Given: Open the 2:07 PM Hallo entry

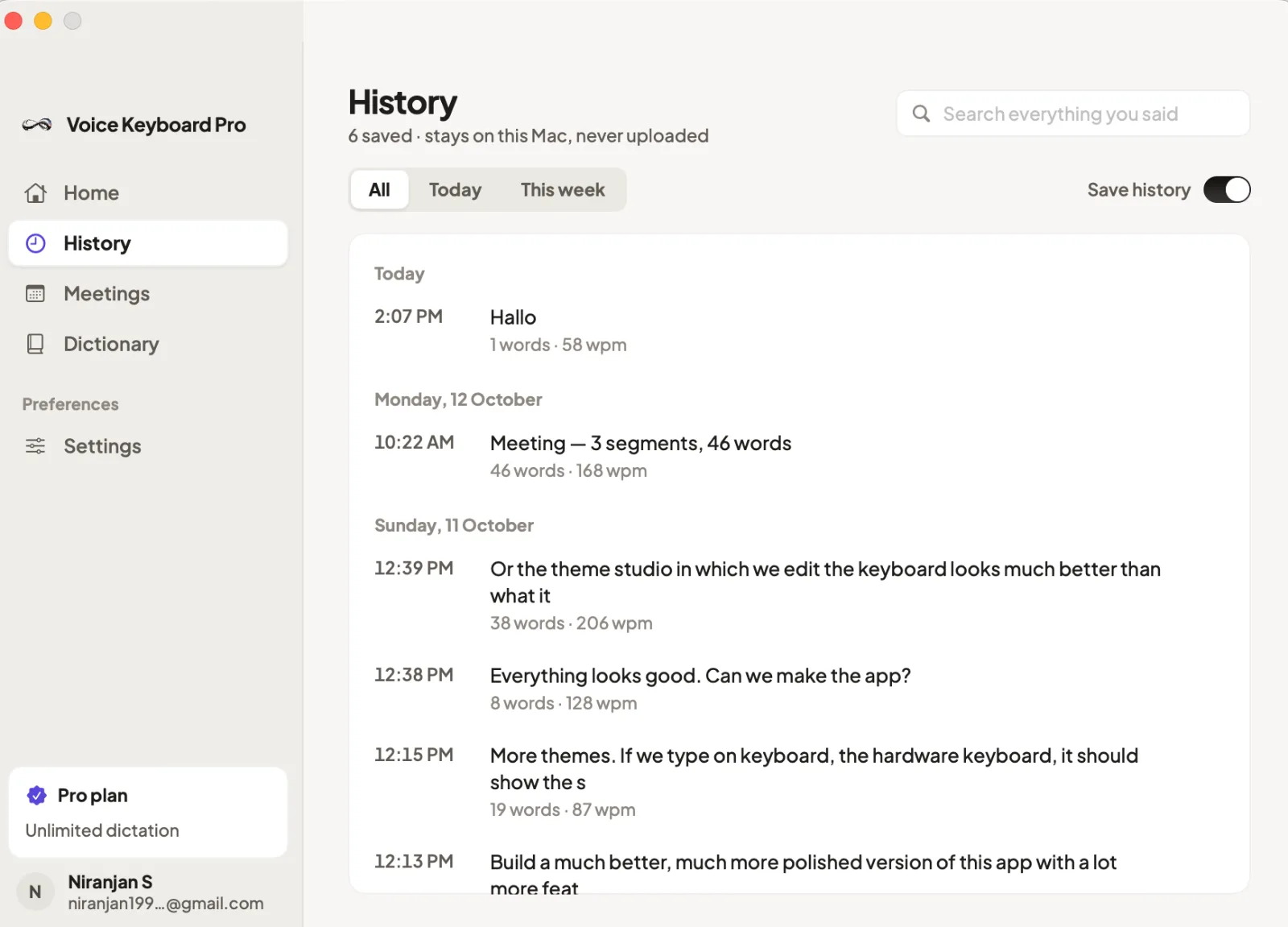Looking at the screenshot, I should pyautogui.click(x=799, y=330).
